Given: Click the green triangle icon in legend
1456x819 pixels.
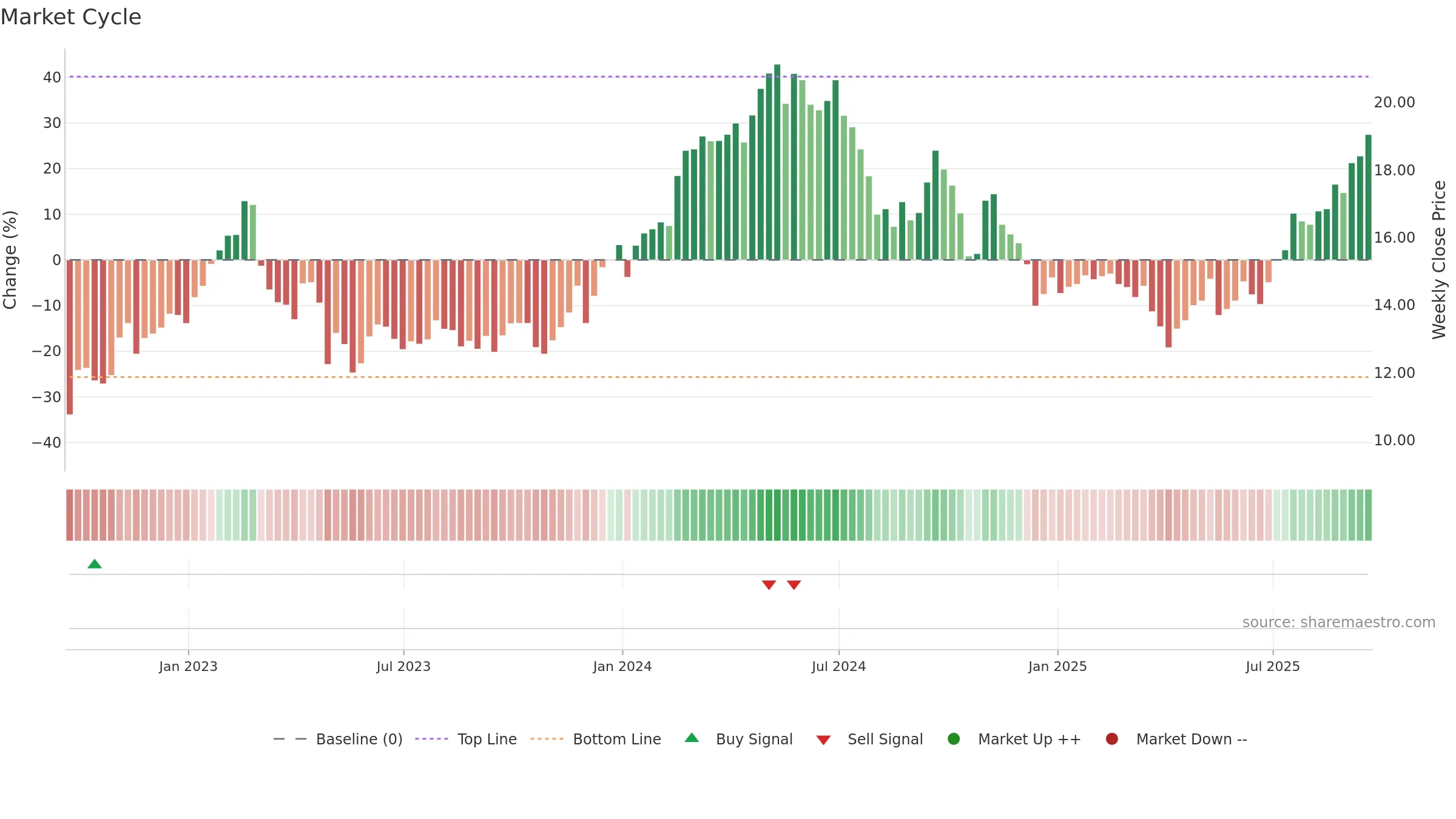Looking at the screenshot, I should tap(692, 738).
